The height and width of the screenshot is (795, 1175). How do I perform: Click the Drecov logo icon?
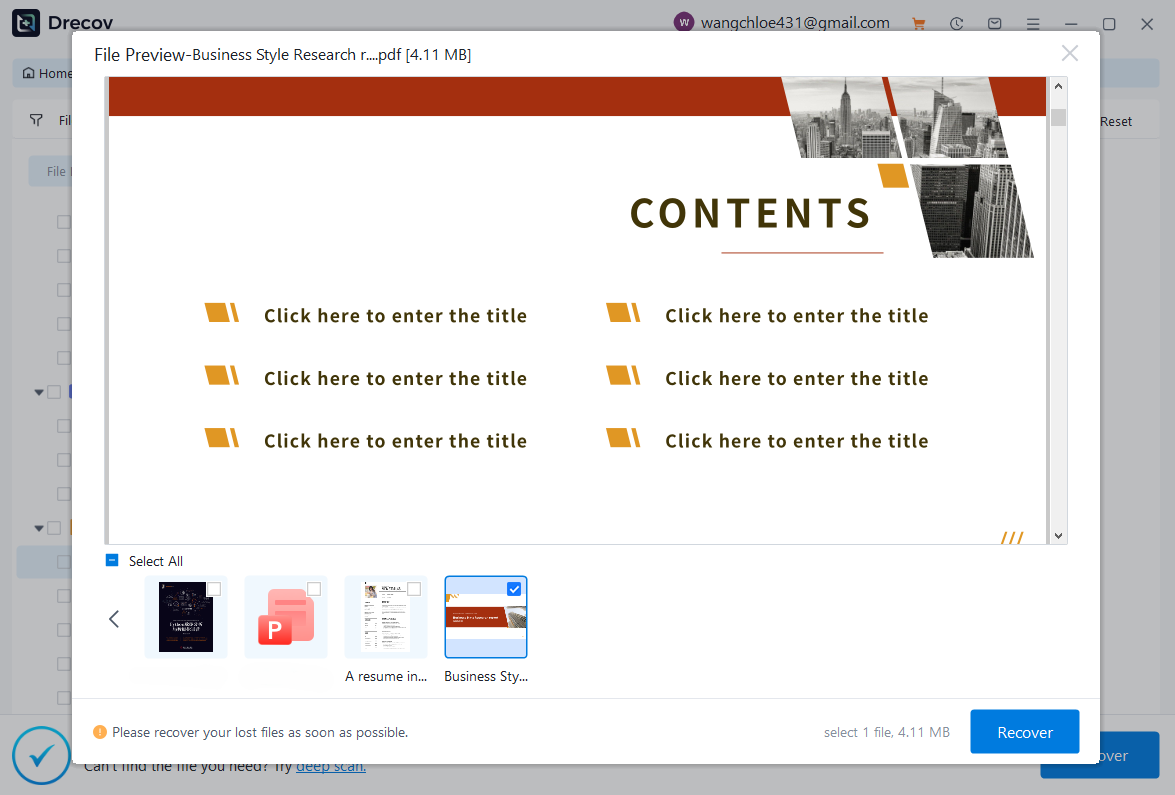click(x=26, y=23)
